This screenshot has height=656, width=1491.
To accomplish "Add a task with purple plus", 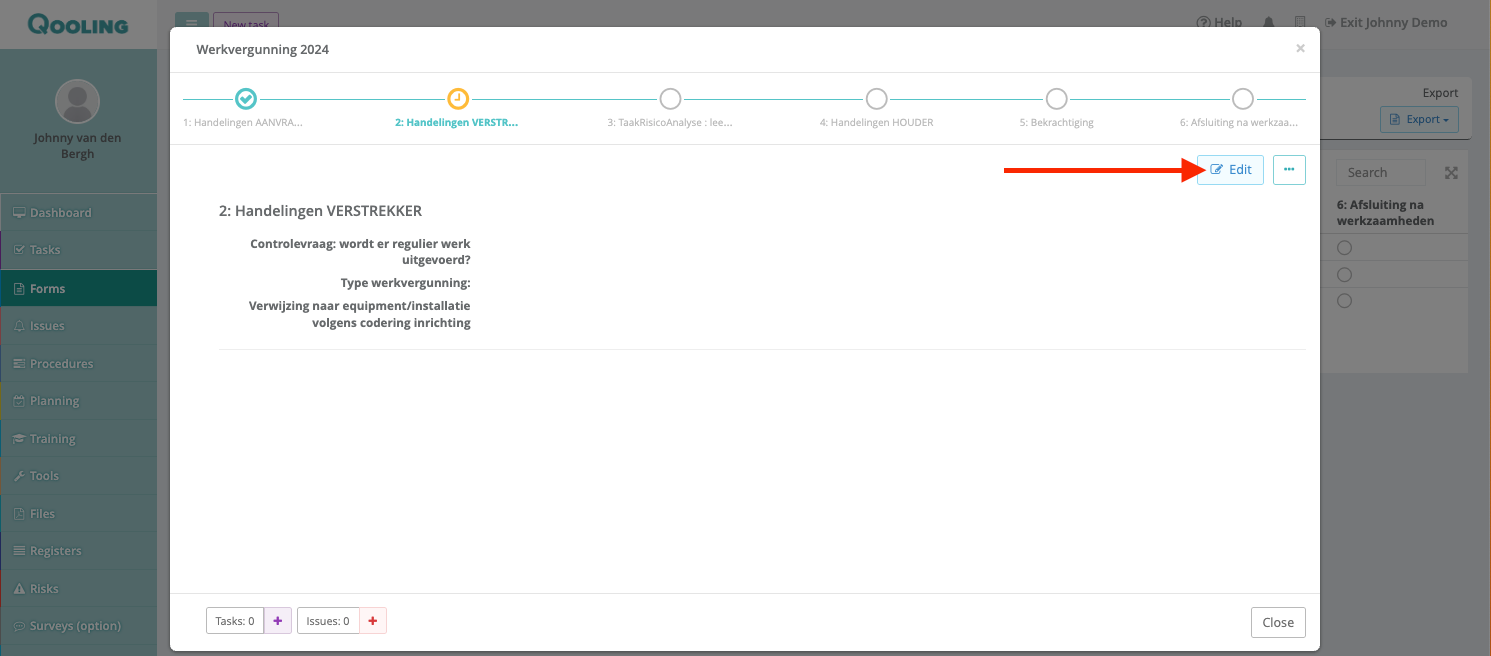I will pos(277,621).
